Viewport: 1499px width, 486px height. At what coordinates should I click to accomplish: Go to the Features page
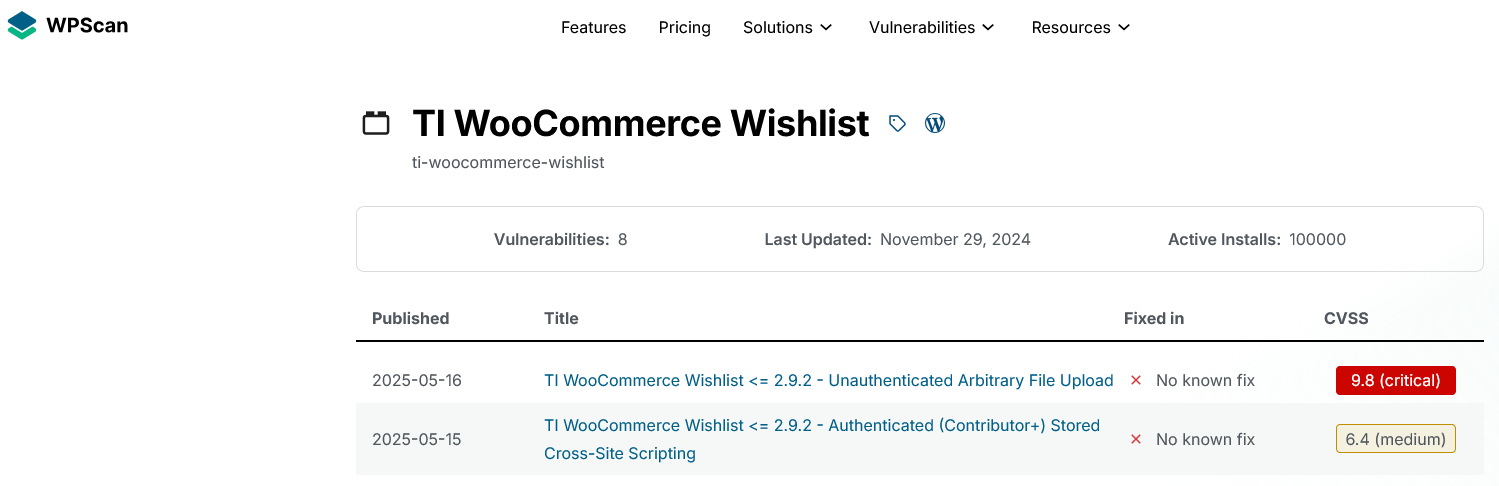click(x=593, y=28)
